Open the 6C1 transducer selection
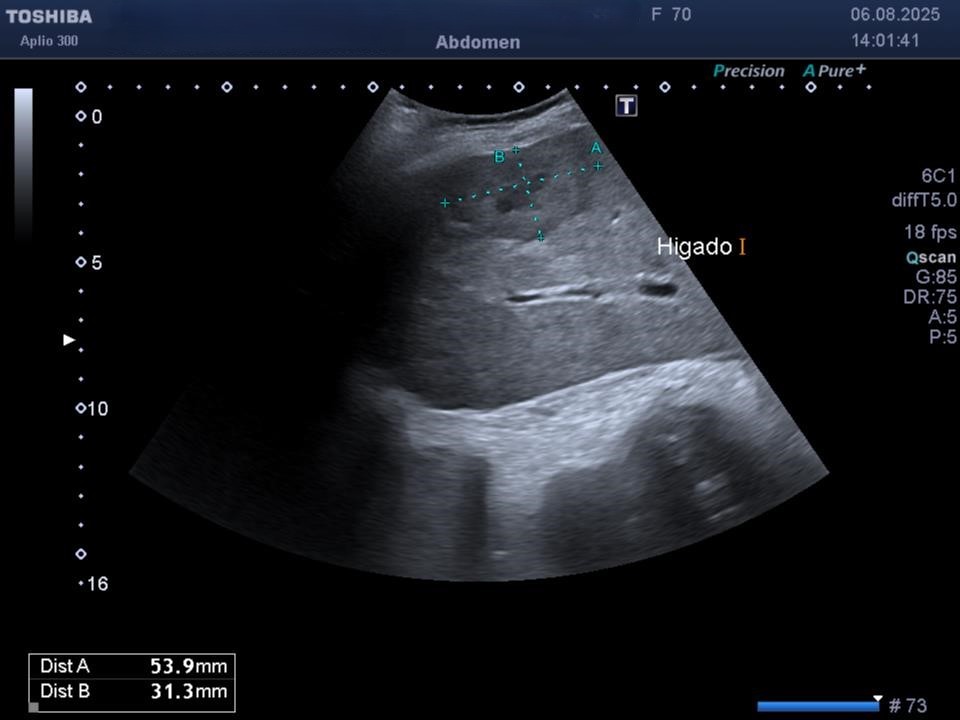This screenshot has height=720, width=960. point(938,176)
